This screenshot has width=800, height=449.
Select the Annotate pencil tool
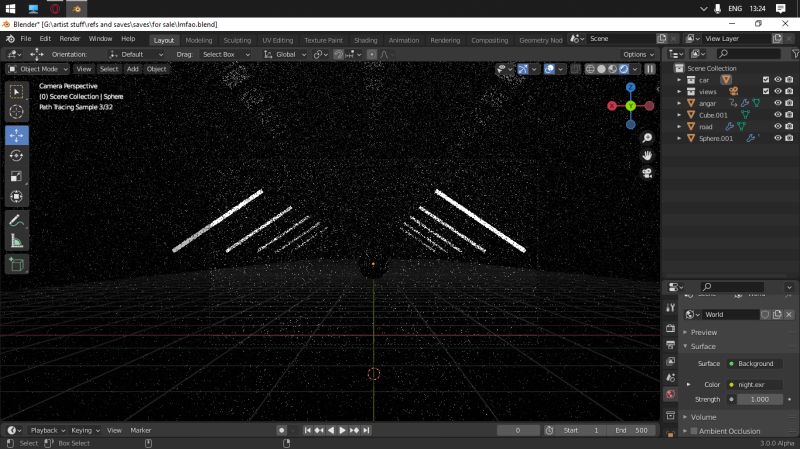pyautogui.click(x=16, y=220)
